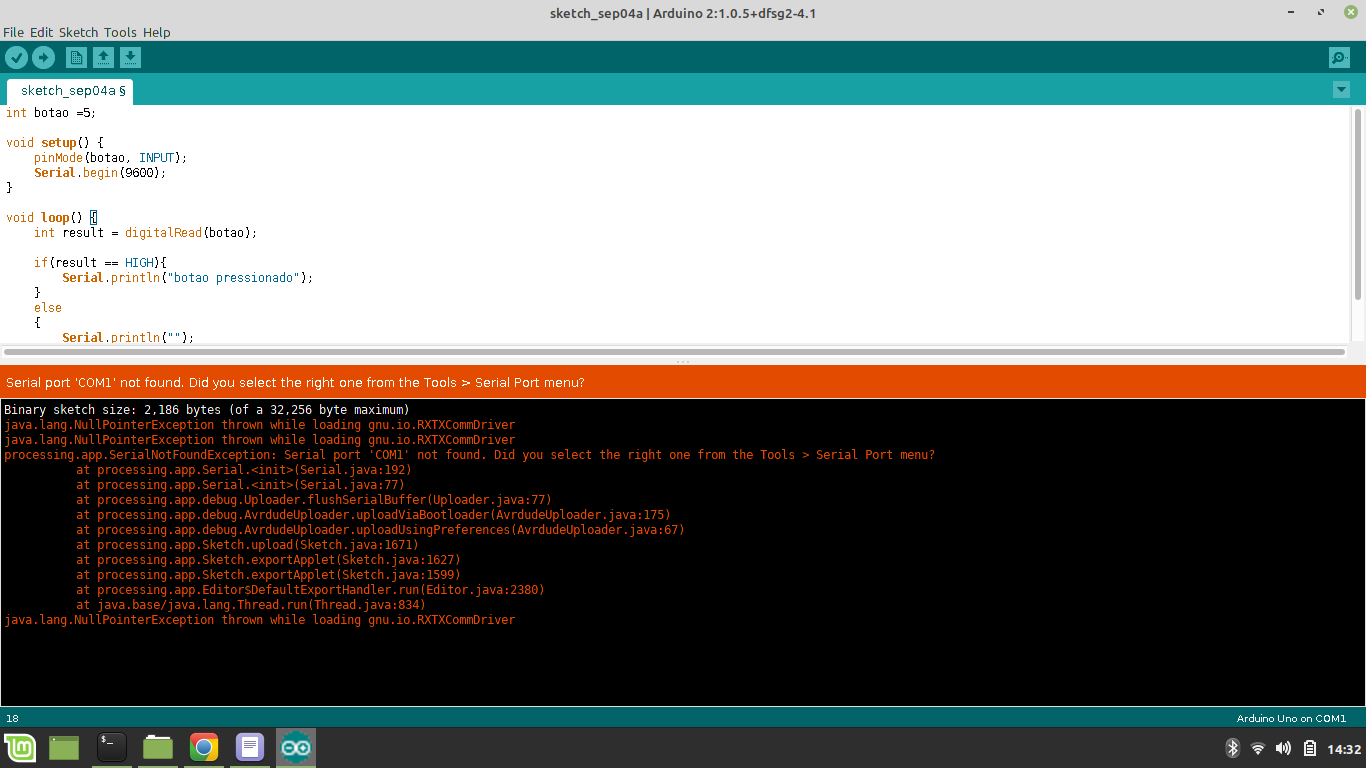
Task: Create a new sketch with the New icon
Action: pos(76,57)
